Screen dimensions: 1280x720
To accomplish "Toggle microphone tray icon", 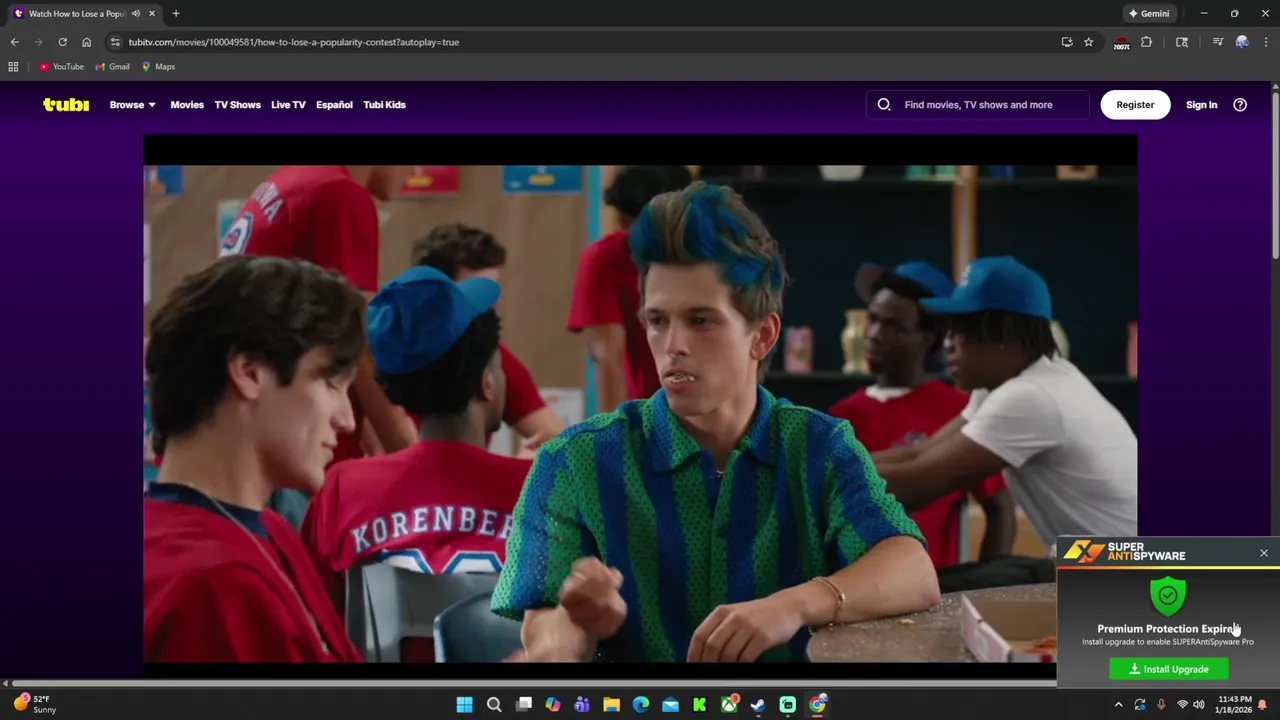I will click(x=1161, y=705).
